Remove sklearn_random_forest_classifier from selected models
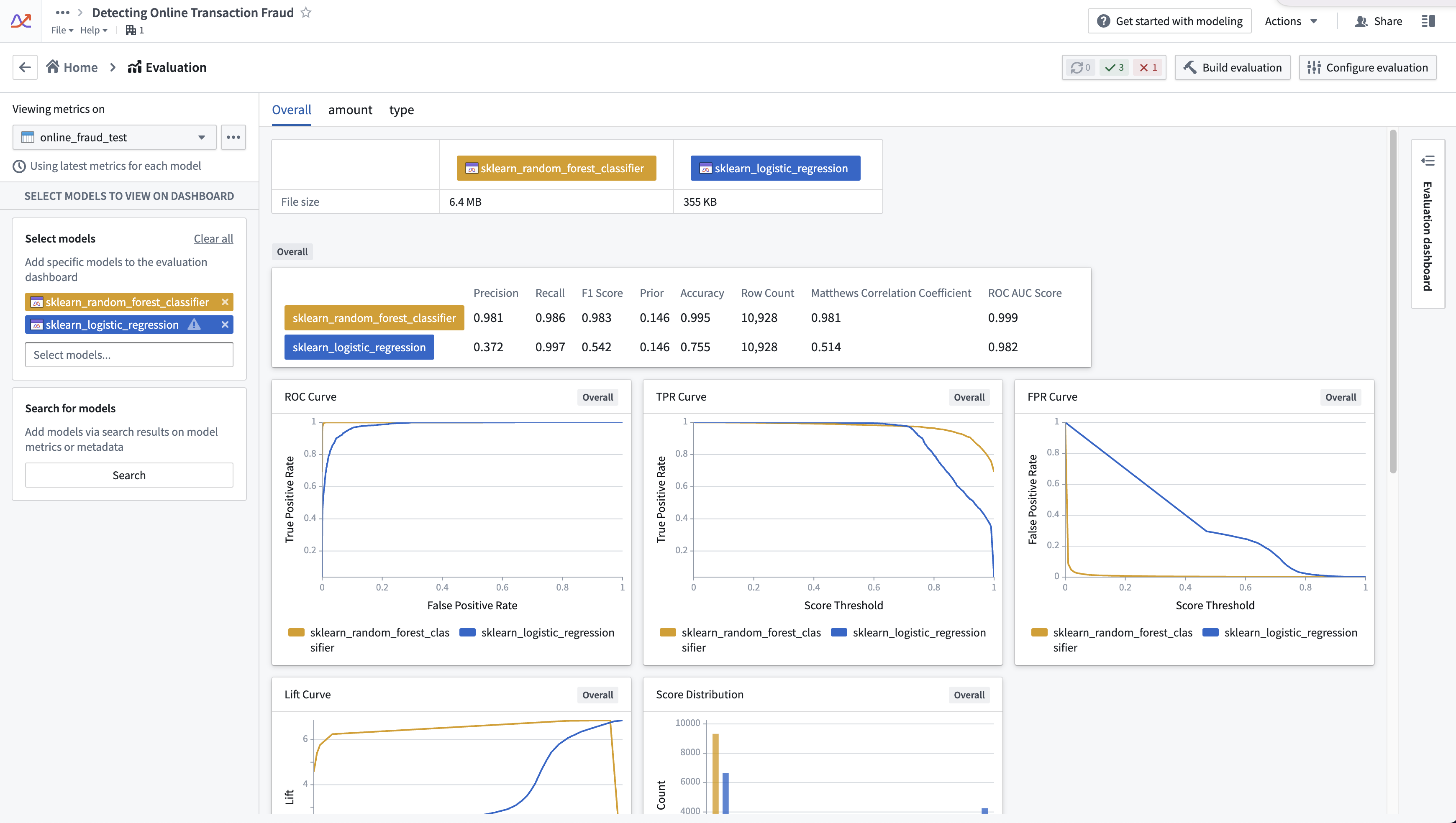Viewport: 1456px width, 823px height. (x=225, y=302)
